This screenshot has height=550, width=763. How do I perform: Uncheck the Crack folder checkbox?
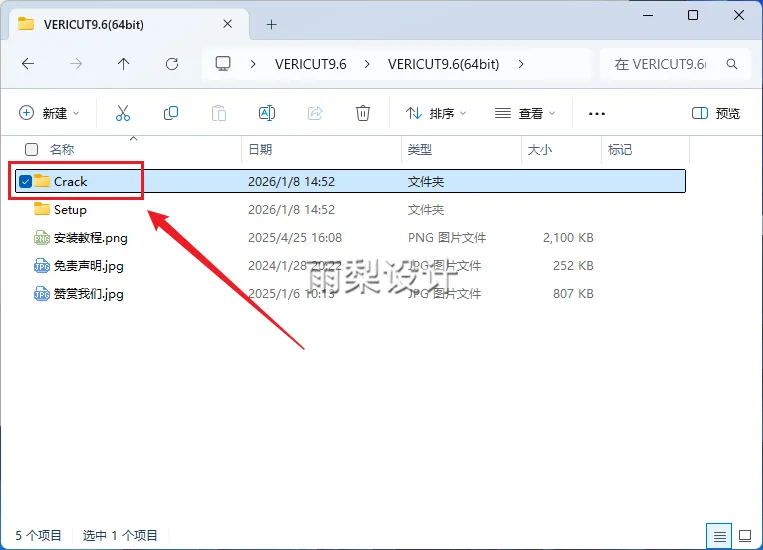coord(25,182)
